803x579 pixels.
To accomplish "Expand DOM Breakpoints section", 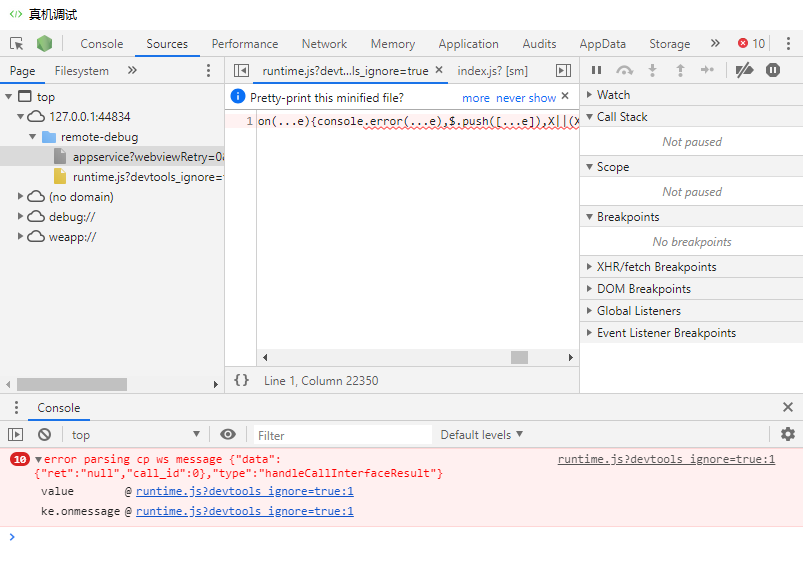I will pos(691,289).
